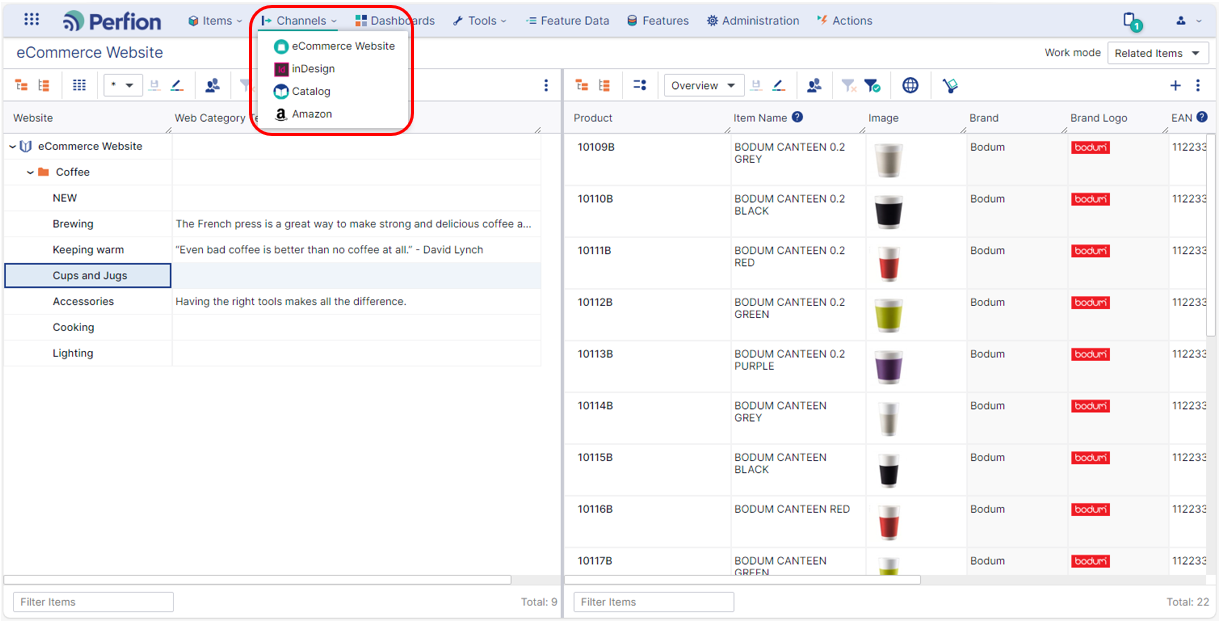This screenshot has width=1222, height=621.
Task: Open the Work mode Related Items dropdown
Action: [x=1158, y=53]
